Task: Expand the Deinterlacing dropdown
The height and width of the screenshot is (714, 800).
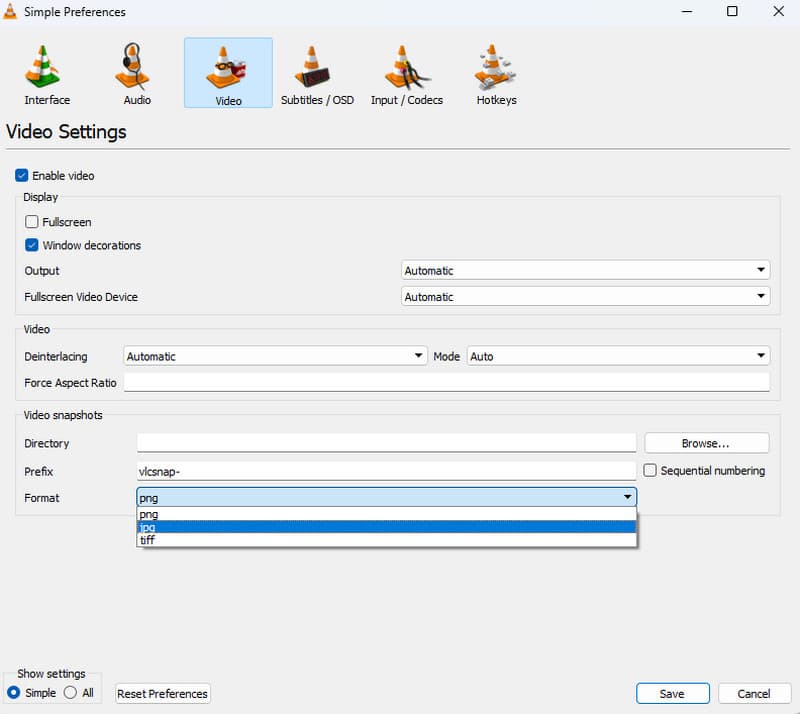Action: pyautogui.click(x=275, y=356)
